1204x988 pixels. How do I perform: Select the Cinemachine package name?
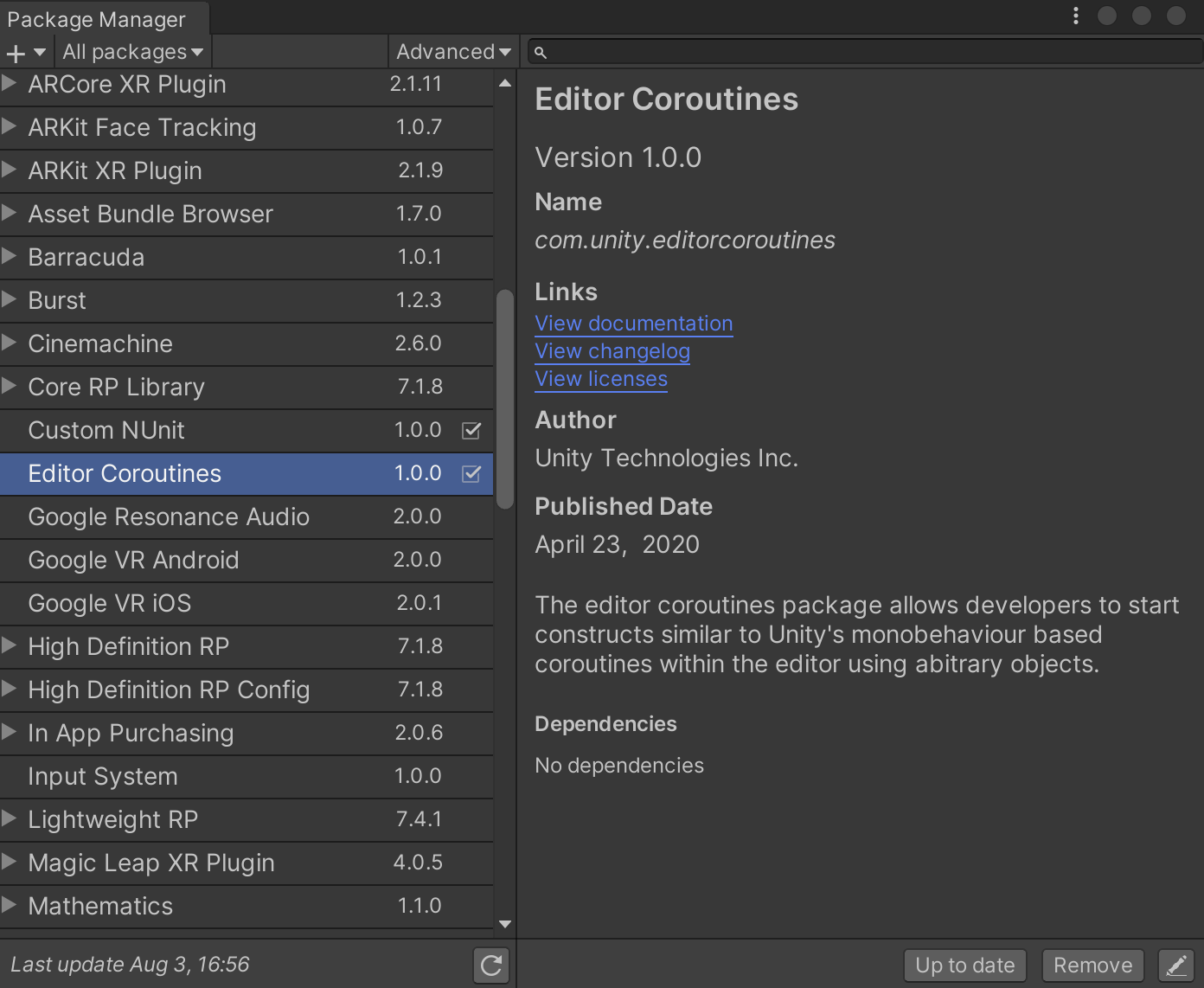click(100, 344)
